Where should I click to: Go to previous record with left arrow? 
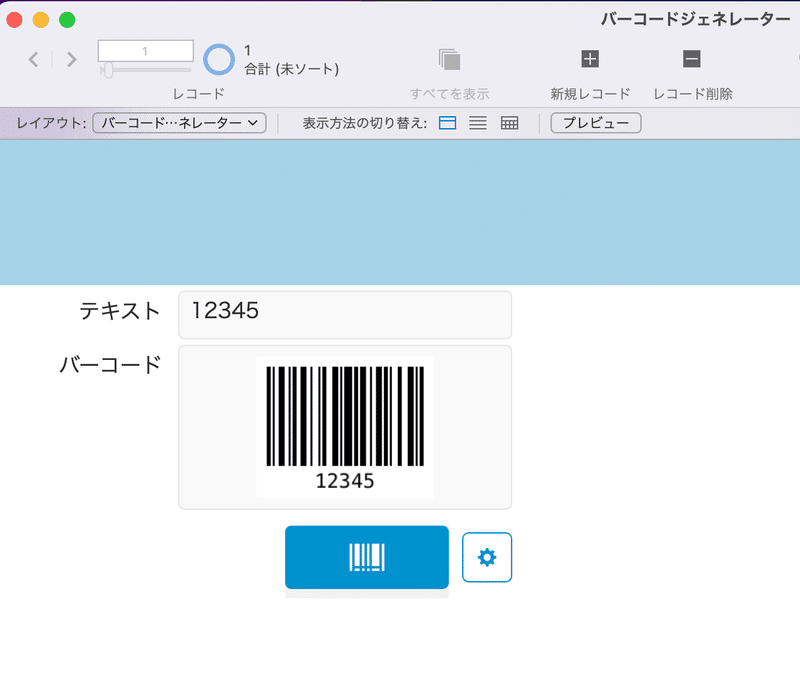[x=32, y=59]
